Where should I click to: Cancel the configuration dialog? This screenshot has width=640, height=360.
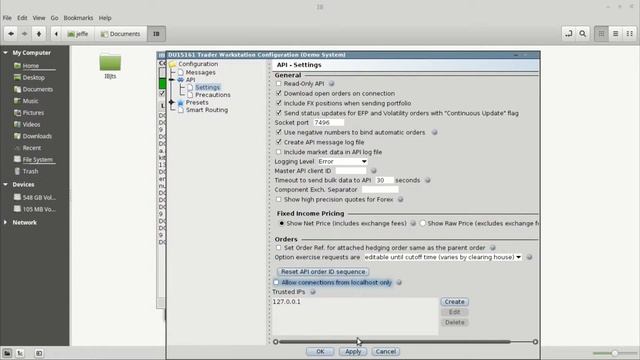tap(386, 351)
